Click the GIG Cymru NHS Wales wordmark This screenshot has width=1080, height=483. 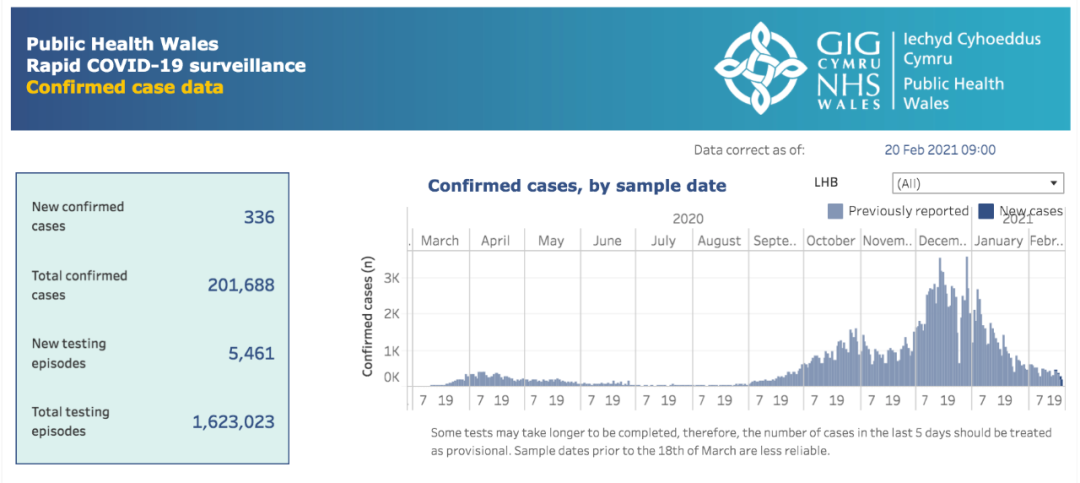point(849,70)
